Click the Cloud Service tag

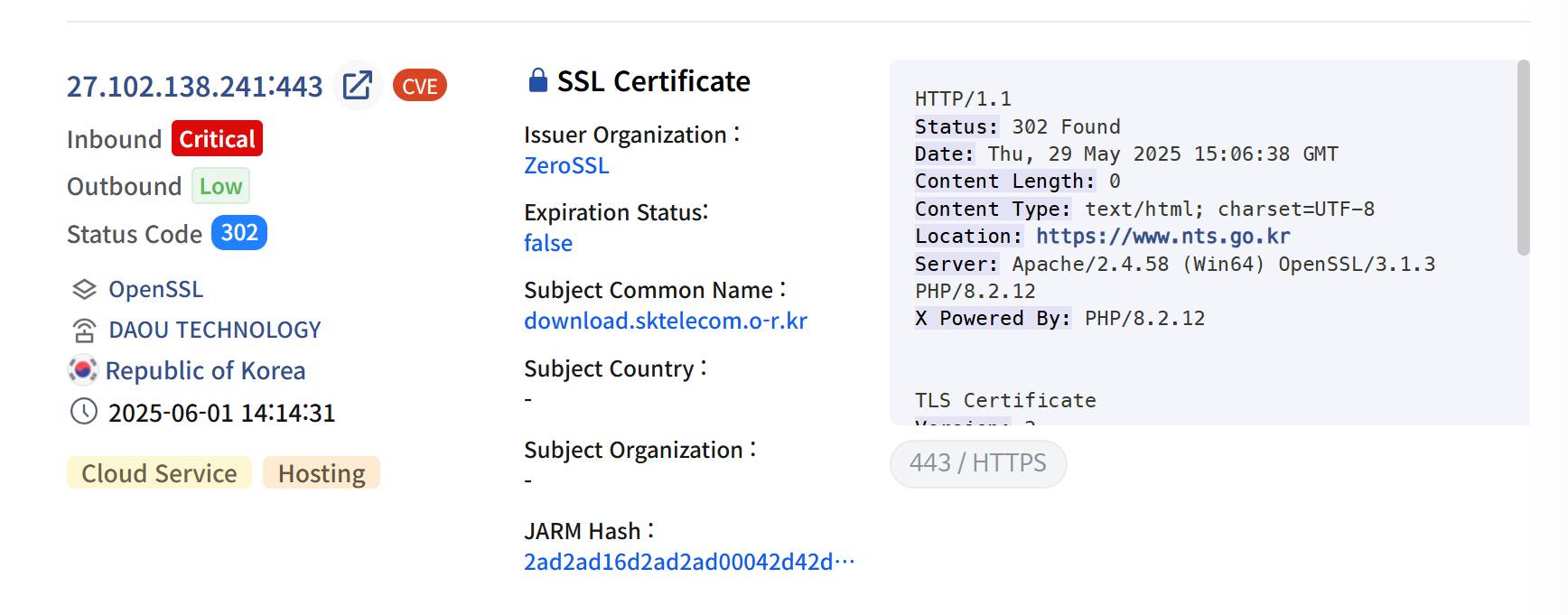(x=159, y=473)
